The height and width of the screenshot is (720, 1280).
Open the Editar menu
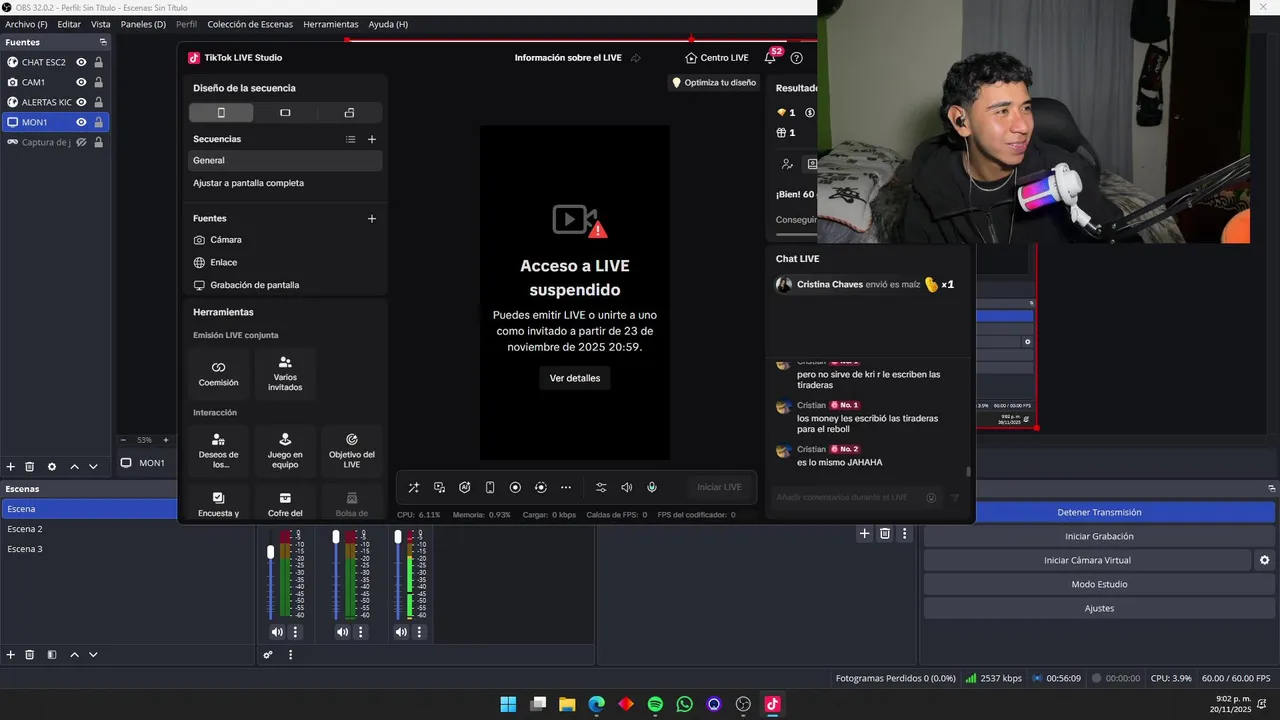click(69, 24)
